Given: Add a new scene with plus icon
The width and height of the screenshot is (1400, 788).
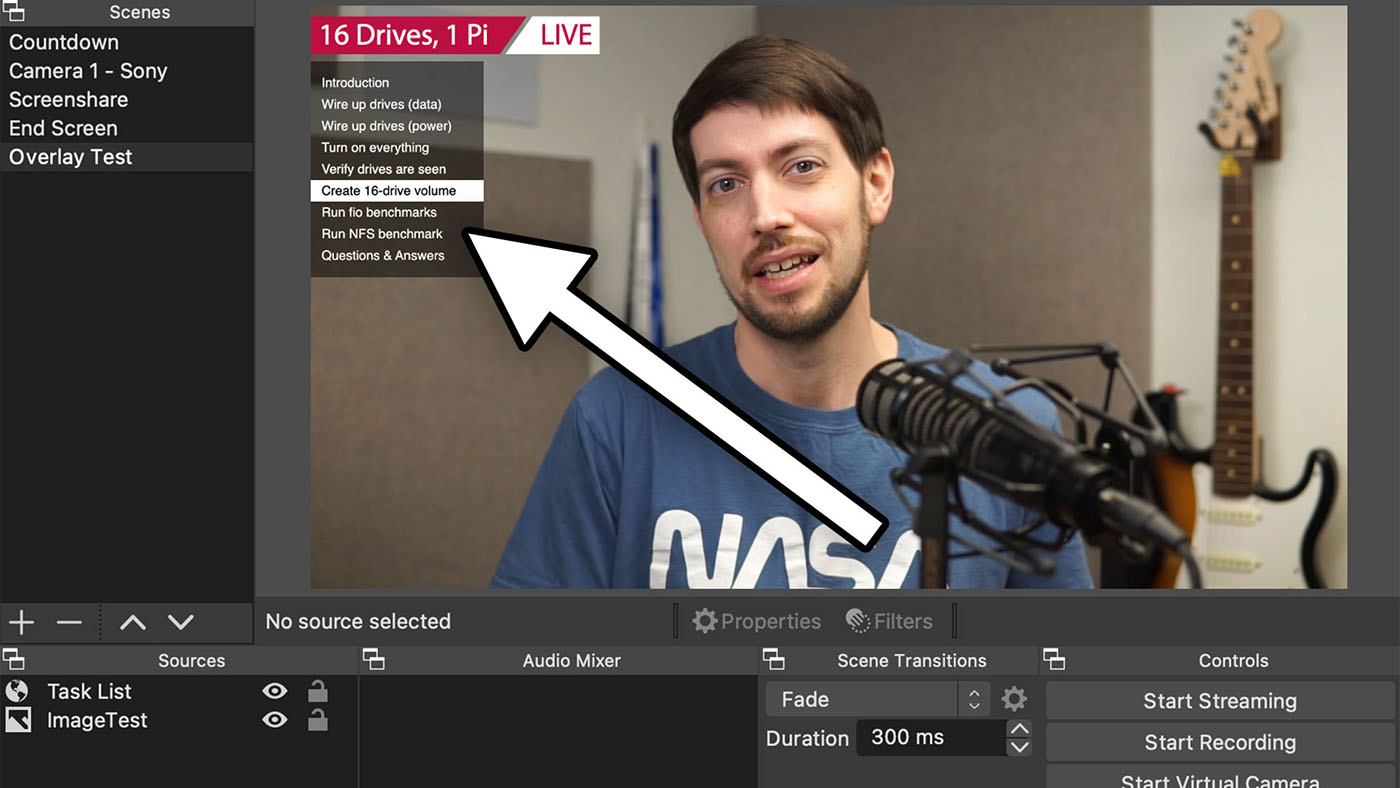Looking at the screenshot, I should point(21,622).
